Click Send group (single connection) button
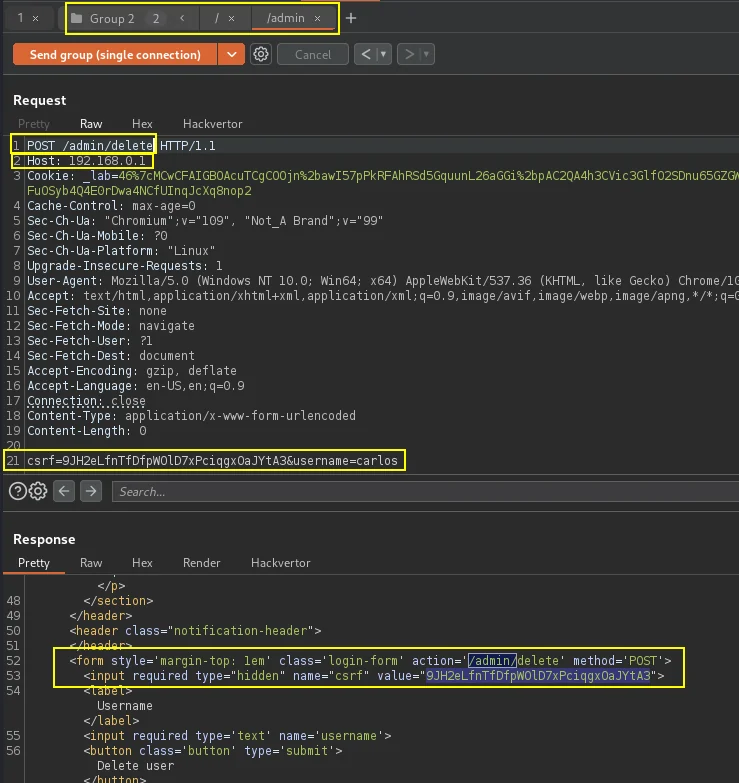Screen dimensions: 739x783 115,54
